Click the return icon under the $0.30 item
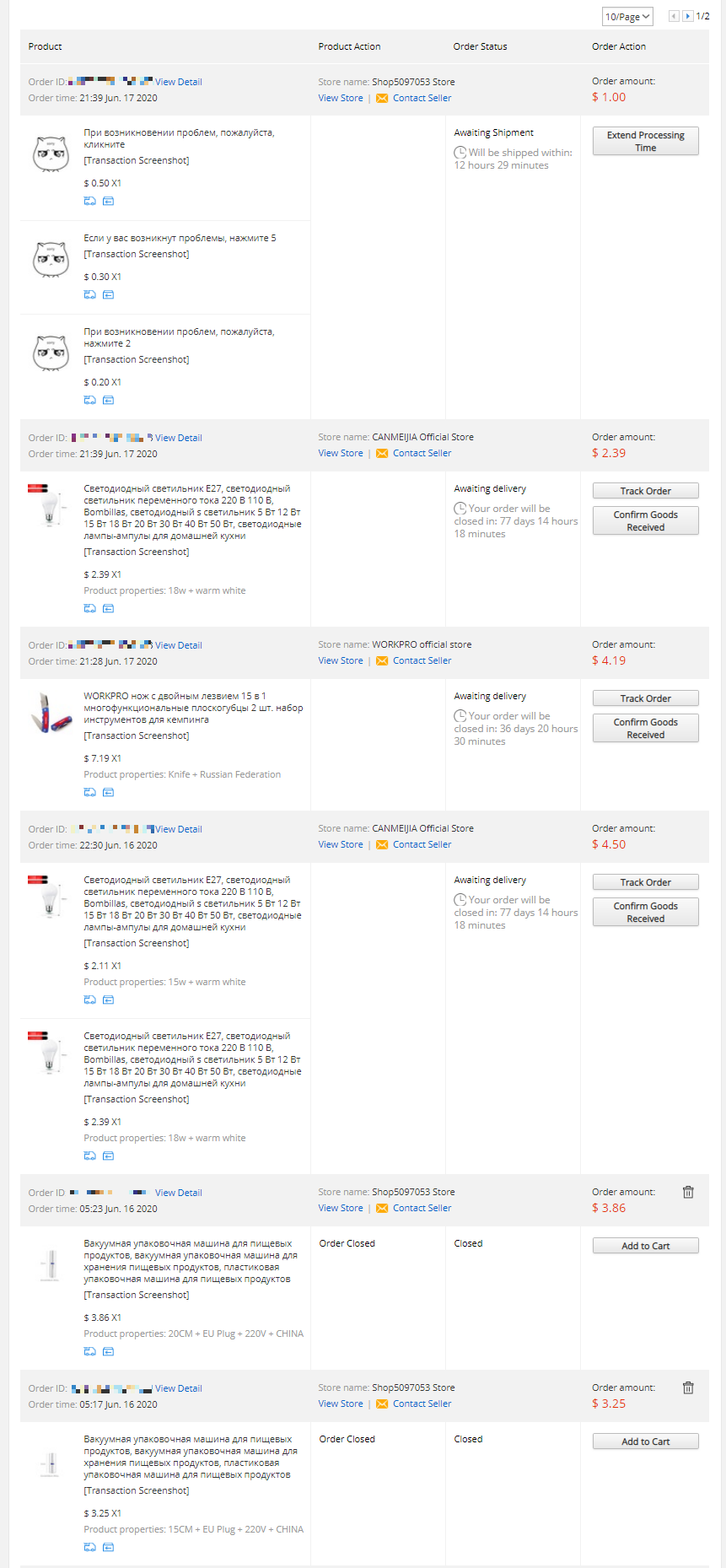Viewport: 726px width, 1568px height. [x=108, y=294]
